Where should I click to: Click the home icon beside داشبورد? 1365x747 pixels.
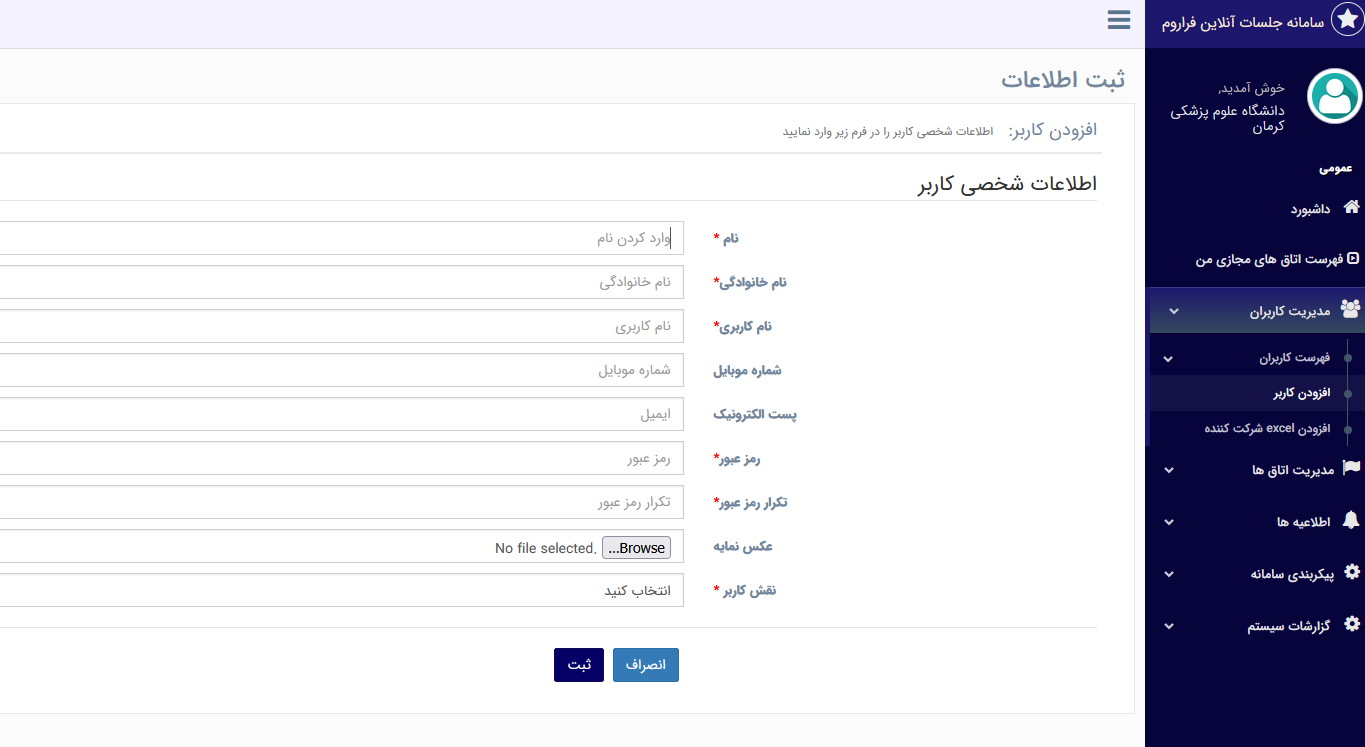(1351, 208)
